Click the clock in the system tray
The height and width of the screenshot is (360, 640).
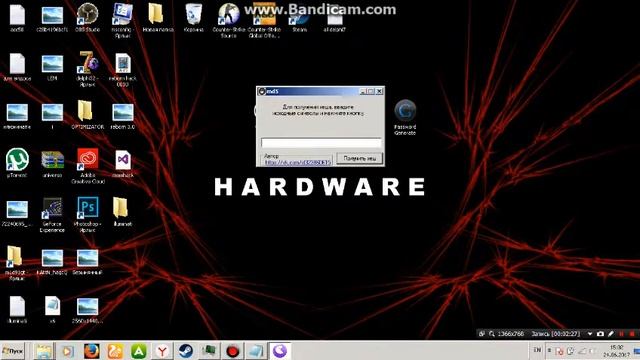click(x=617, y=351)
